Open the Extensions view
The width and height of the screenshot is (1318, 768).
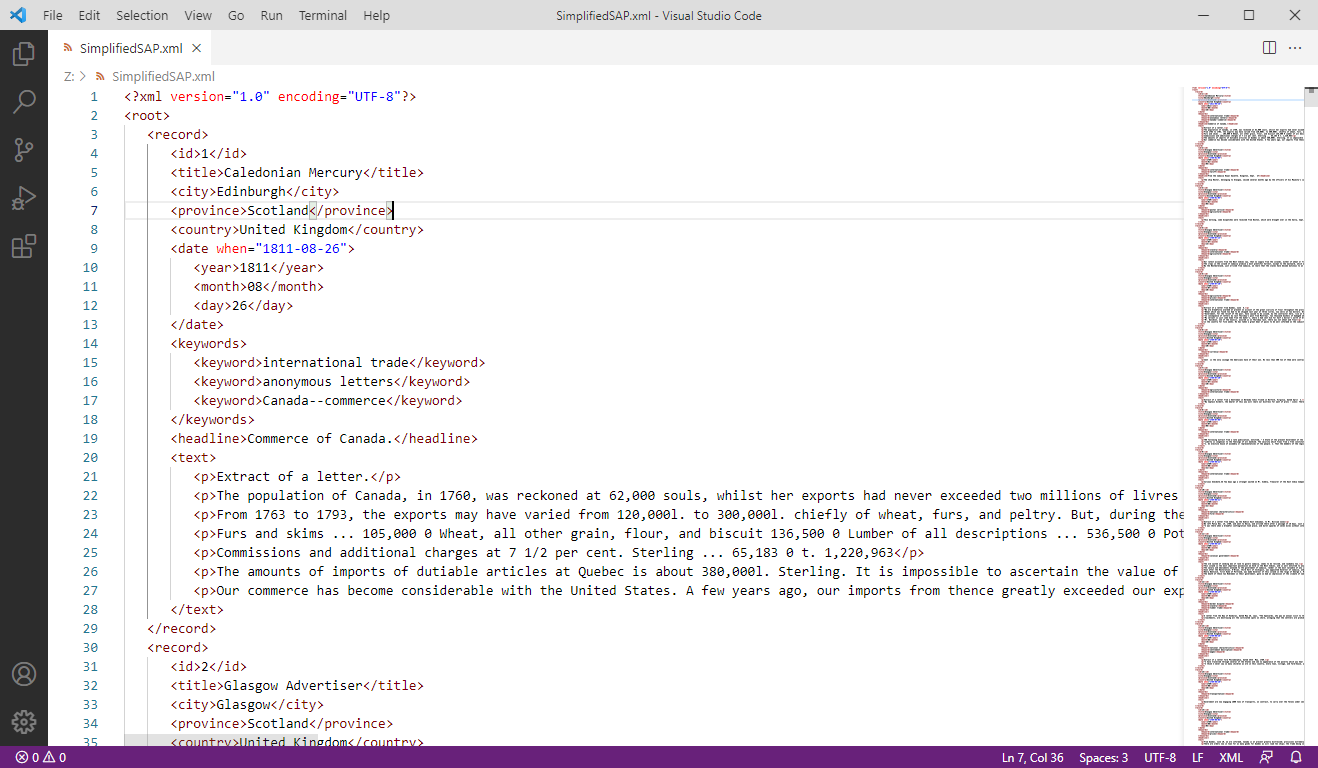[24, 246]
